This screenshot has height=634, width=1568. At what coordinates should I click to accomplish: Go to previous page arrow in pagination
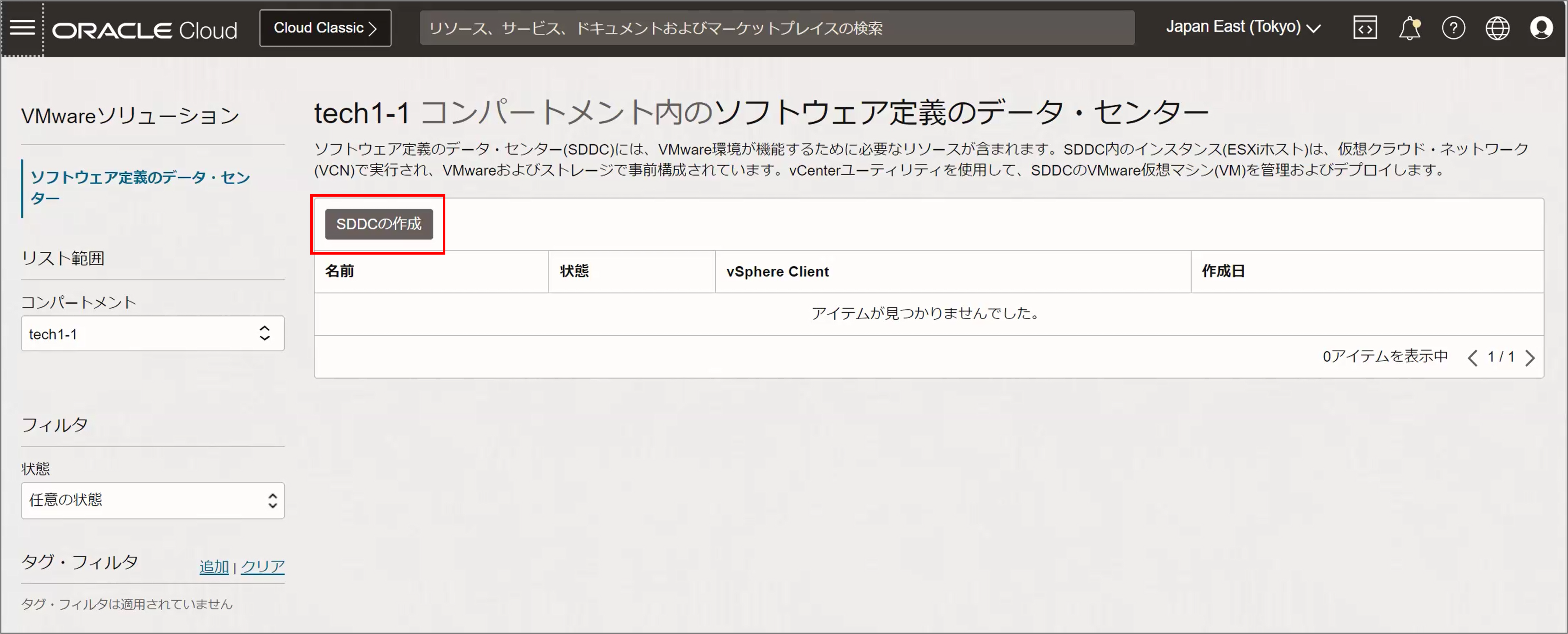point(1472,358)
